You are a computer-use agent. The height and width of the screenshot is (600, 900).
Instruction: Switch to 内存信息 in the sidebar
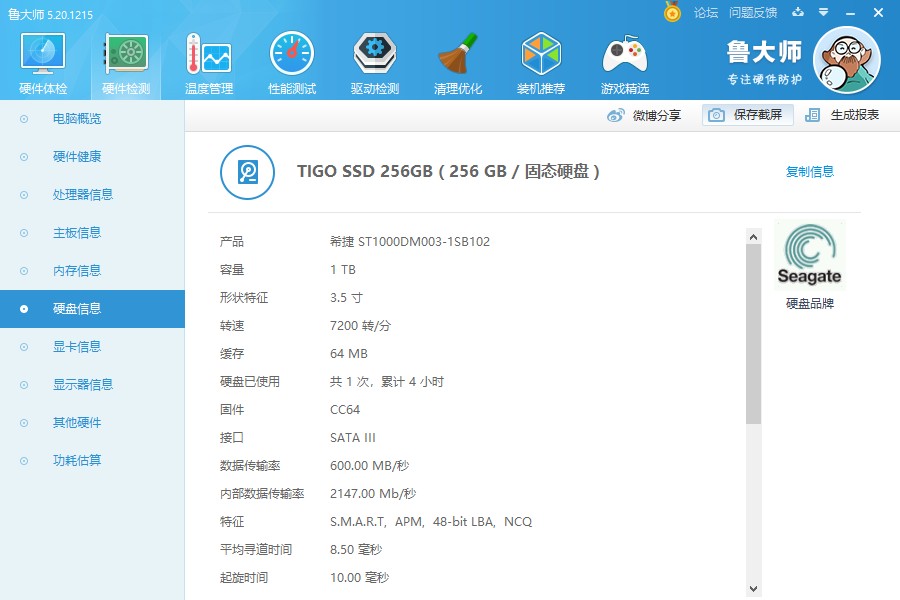tap(77, 271)
